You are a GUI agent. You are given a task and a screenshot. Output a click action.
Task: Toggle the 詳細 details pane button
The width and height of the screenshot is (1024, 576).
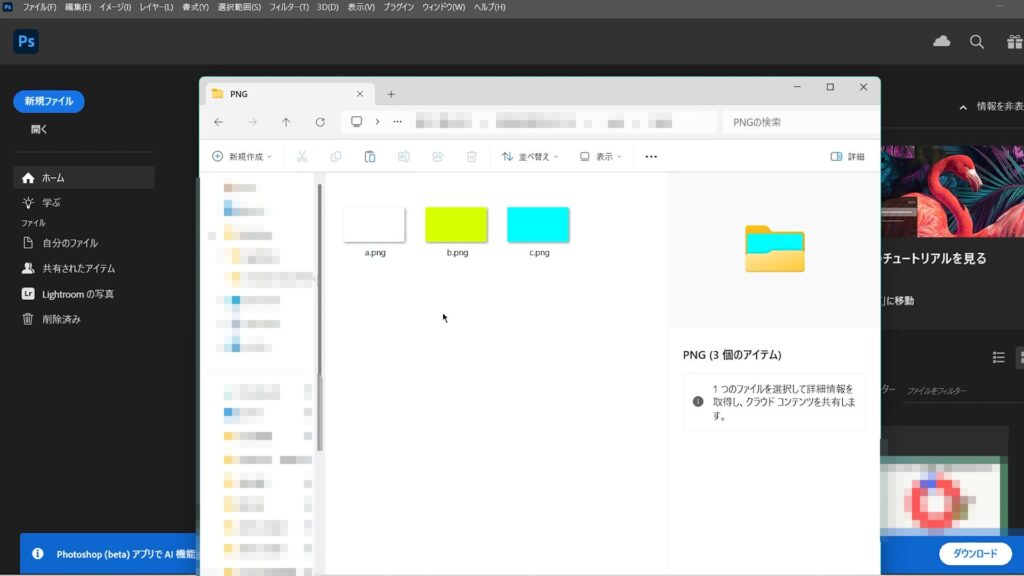point(847,157)
